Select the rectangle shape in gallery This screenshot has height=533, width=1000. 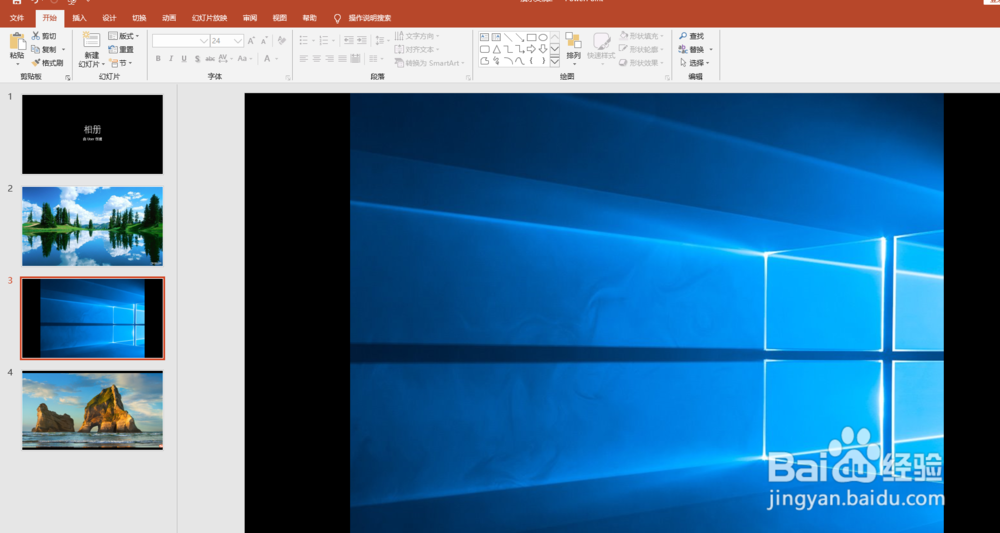tap(531, 37)
